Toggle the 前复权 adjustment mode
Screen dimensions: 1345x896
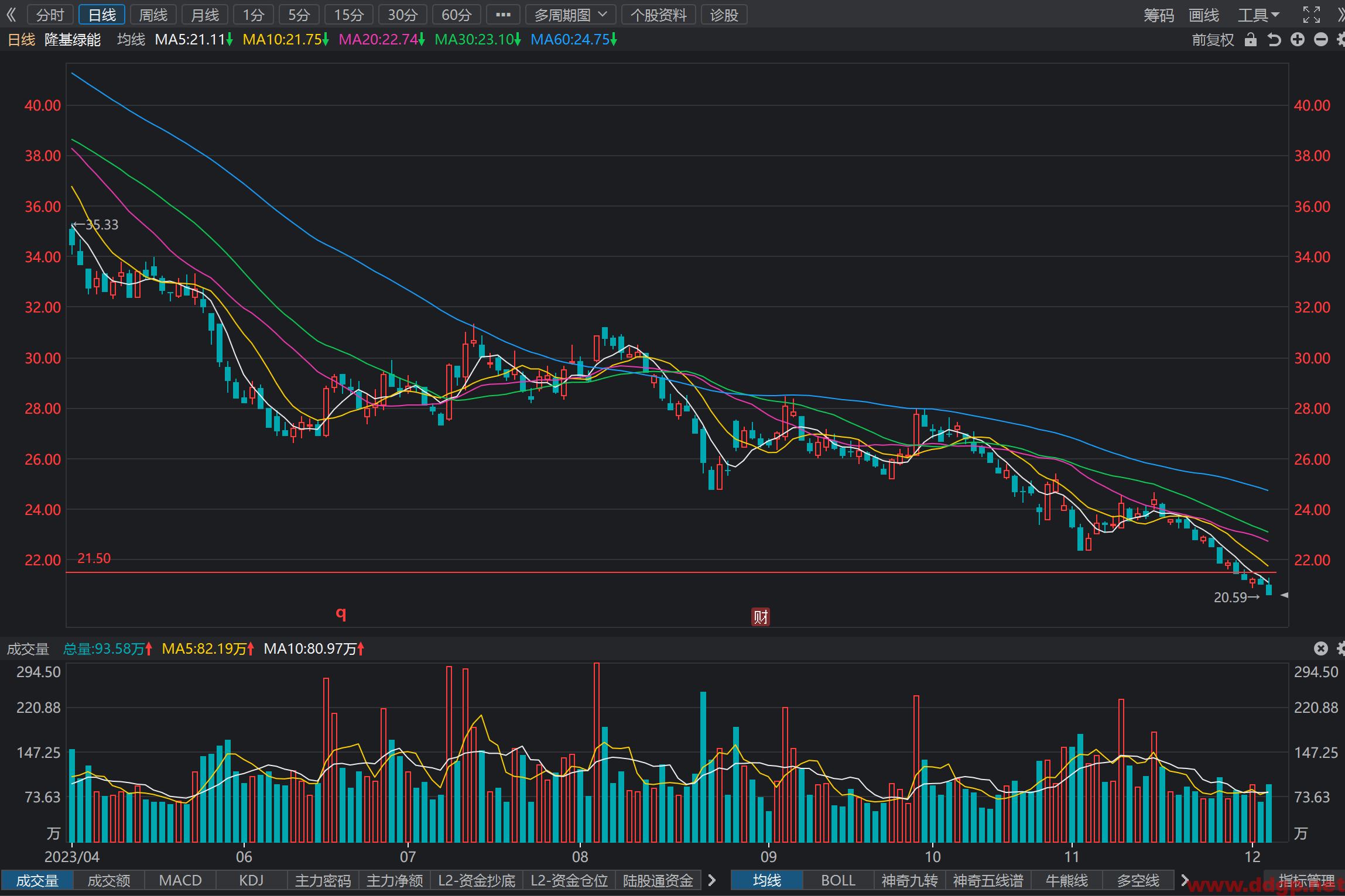[1213, 40]
